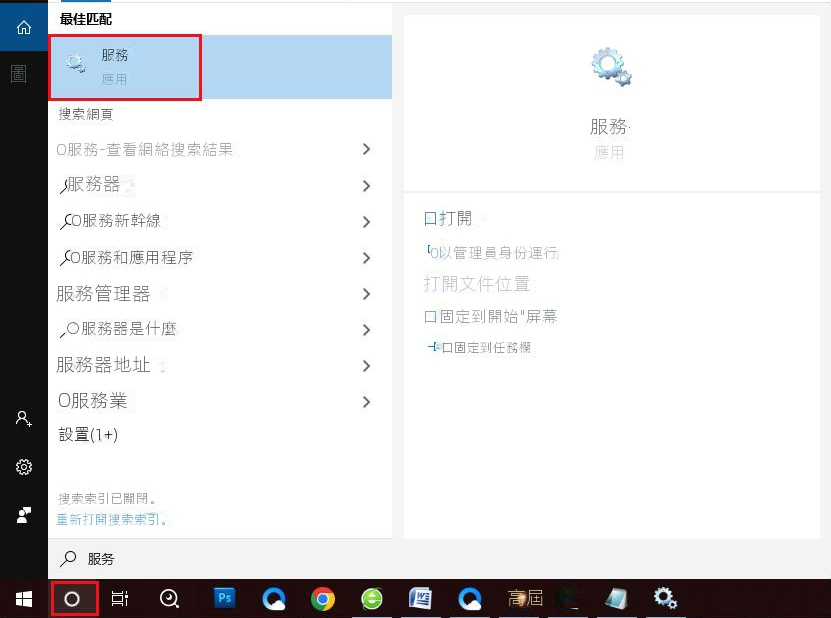Choose 打開文件位置 action
Image resolution: width=831 pixels, height=618 pixels.
[477, 284]
